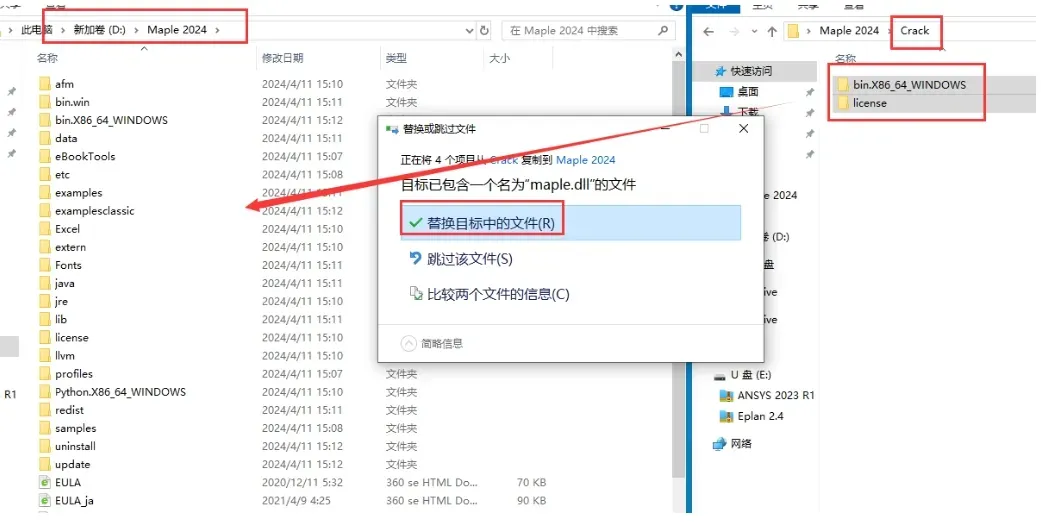
Task: Refresh the Maple 2024 folder view
Action: (x=485, y=31)
